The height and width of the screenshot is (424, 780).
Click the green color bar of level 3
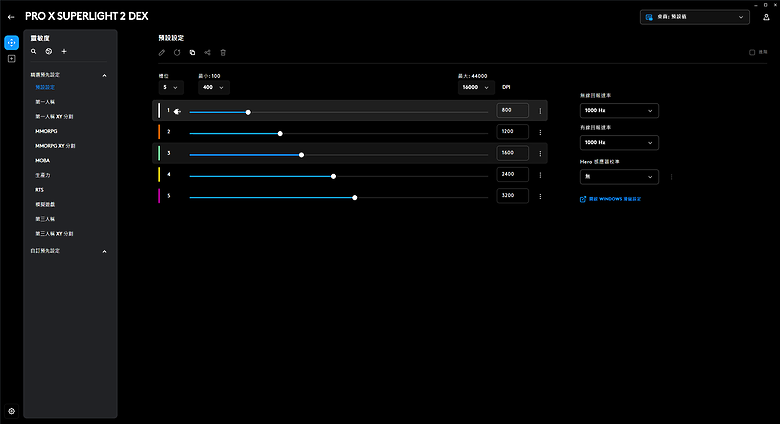point(159,153)
